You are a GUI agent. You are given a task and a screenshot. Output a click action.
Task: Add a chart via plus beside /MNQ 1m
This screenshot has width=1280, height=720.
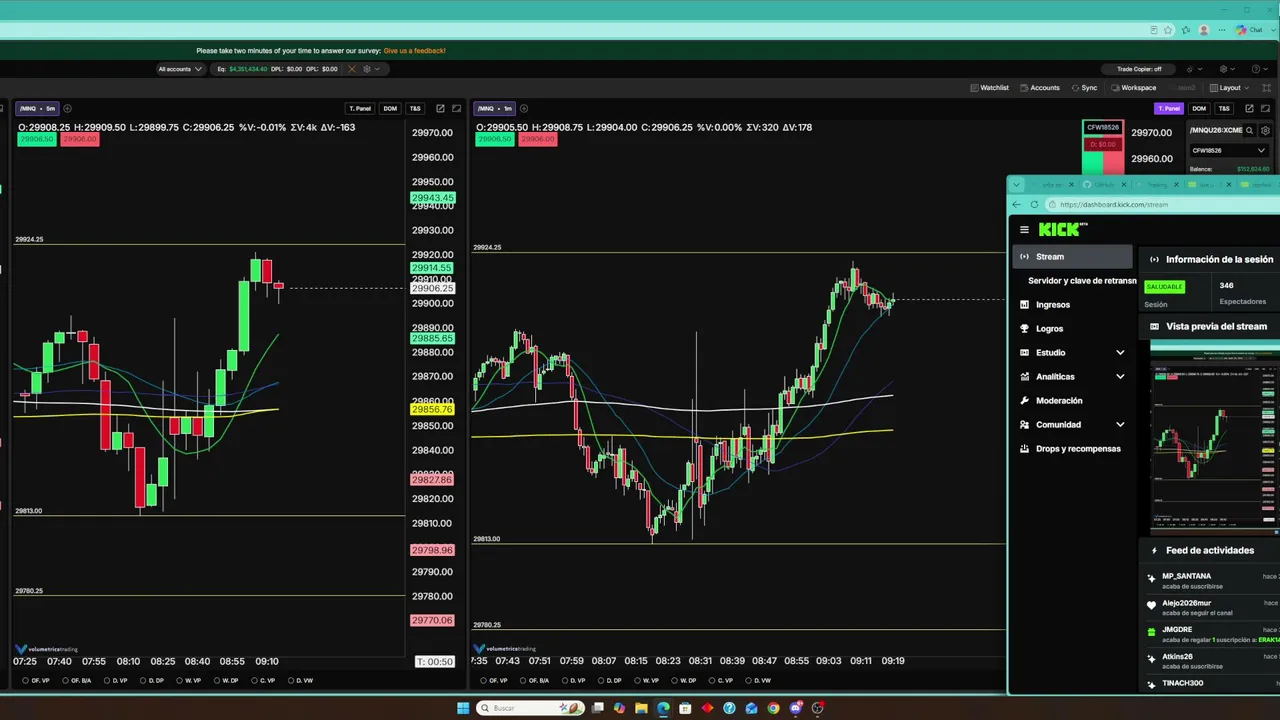coord(524,108)
